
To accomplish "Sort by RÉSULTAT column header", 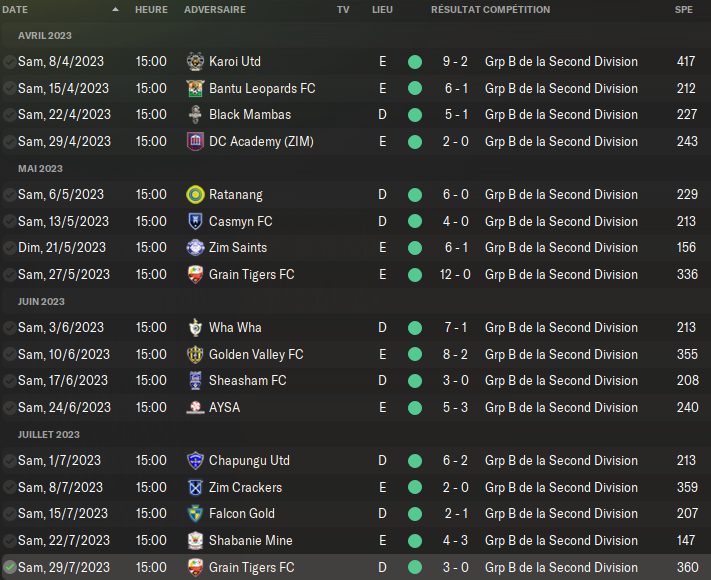I will pyautogui.click(x=455, y=10).
